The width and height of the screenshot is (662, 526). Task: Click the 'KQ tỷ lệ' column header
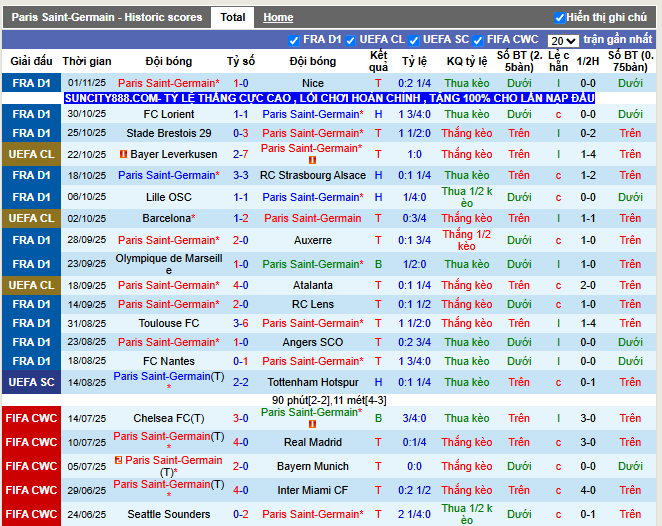point(467,61)
